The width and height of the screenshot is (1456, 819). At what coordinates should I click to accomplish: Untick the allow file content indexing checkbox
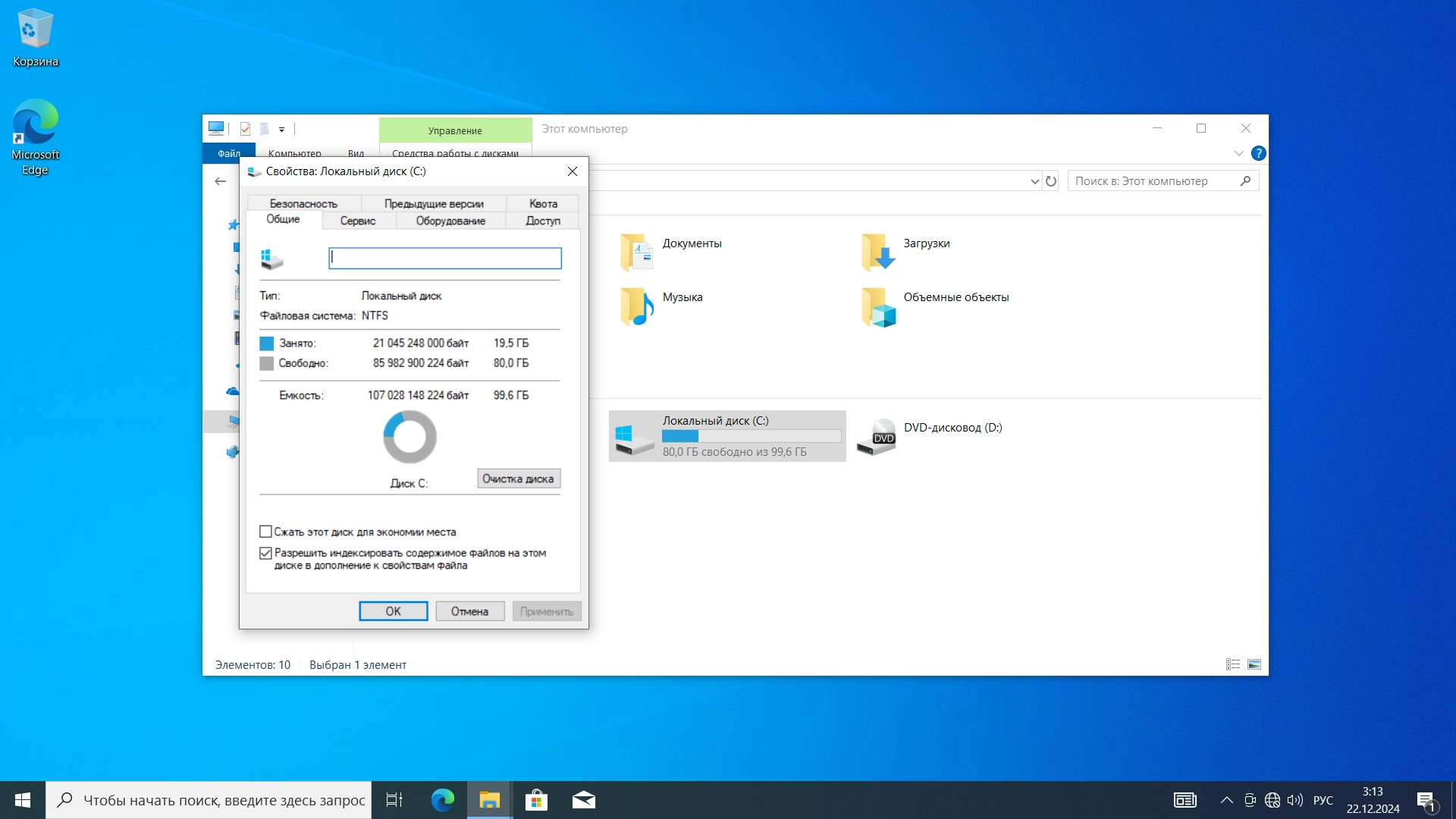click(x=265, y=553)
